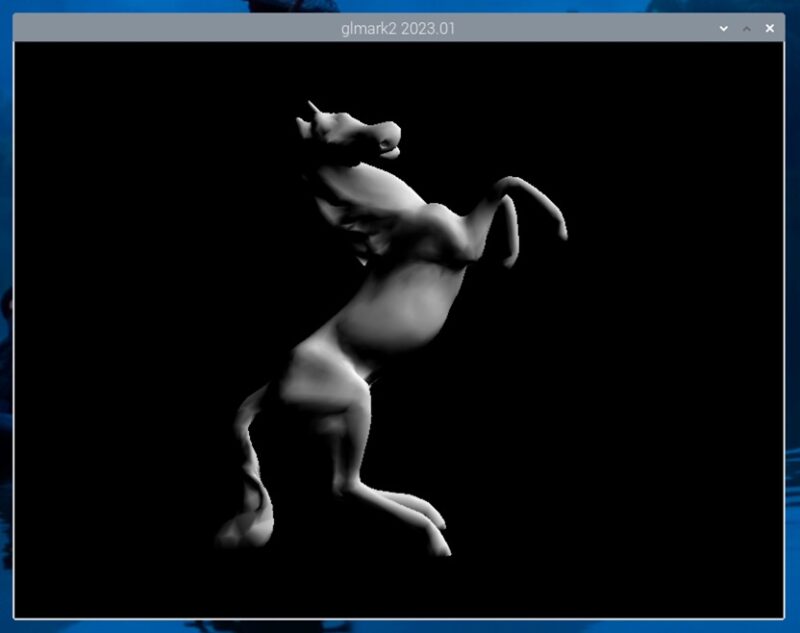Click the greyed-out maximize arrow
The height and width of the screenshot is (633, 800).
coord(746,28)
